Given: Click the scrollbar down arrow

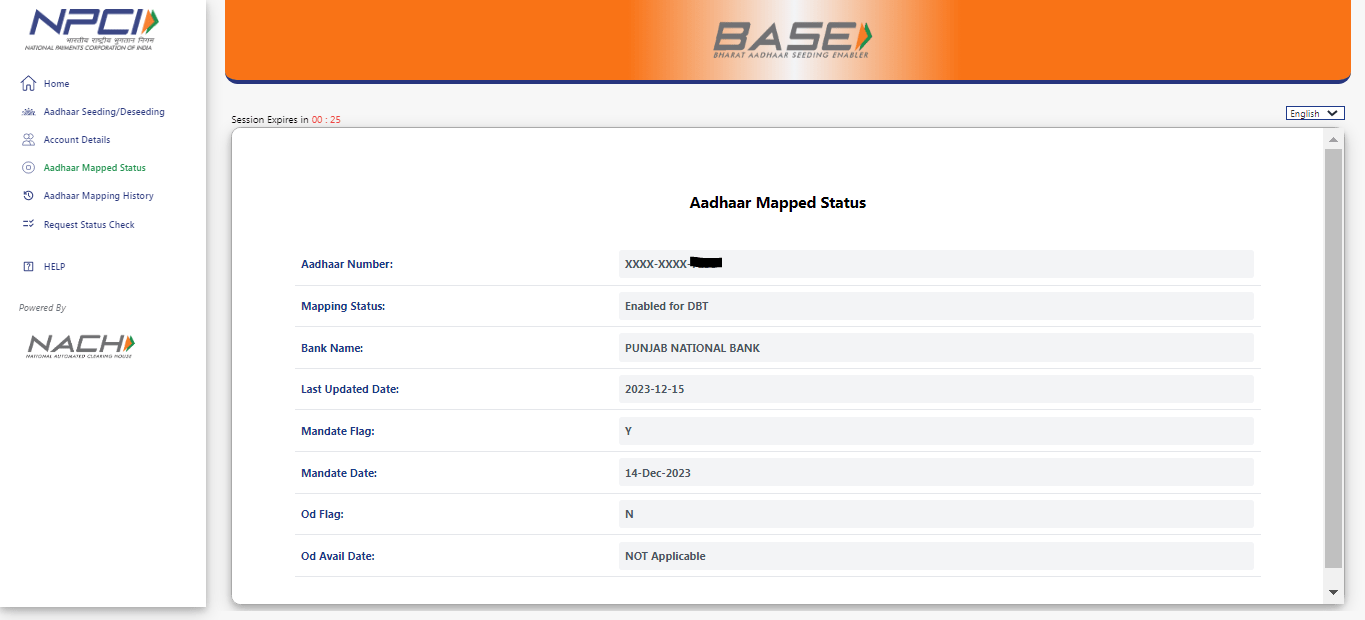Looking at the screenshot, I should (x=1333, y=593).
